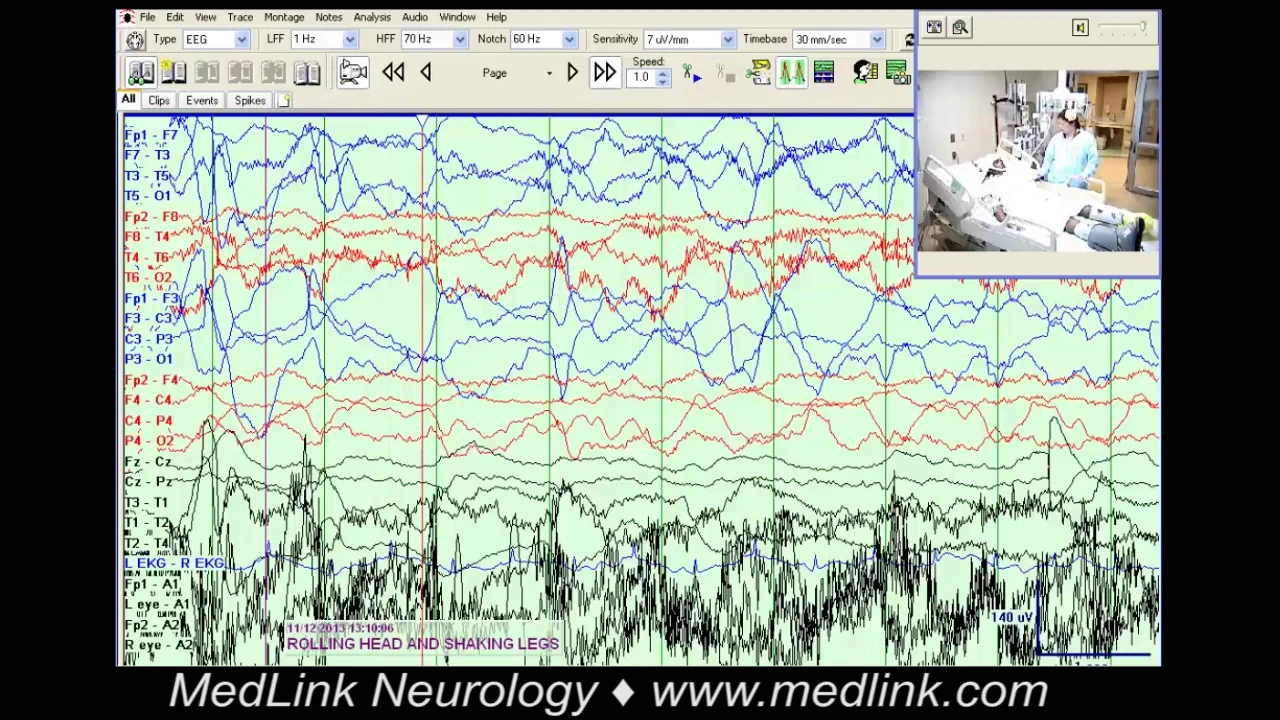Step back one page with single left arrow
1280x720 pixels.
426,72
